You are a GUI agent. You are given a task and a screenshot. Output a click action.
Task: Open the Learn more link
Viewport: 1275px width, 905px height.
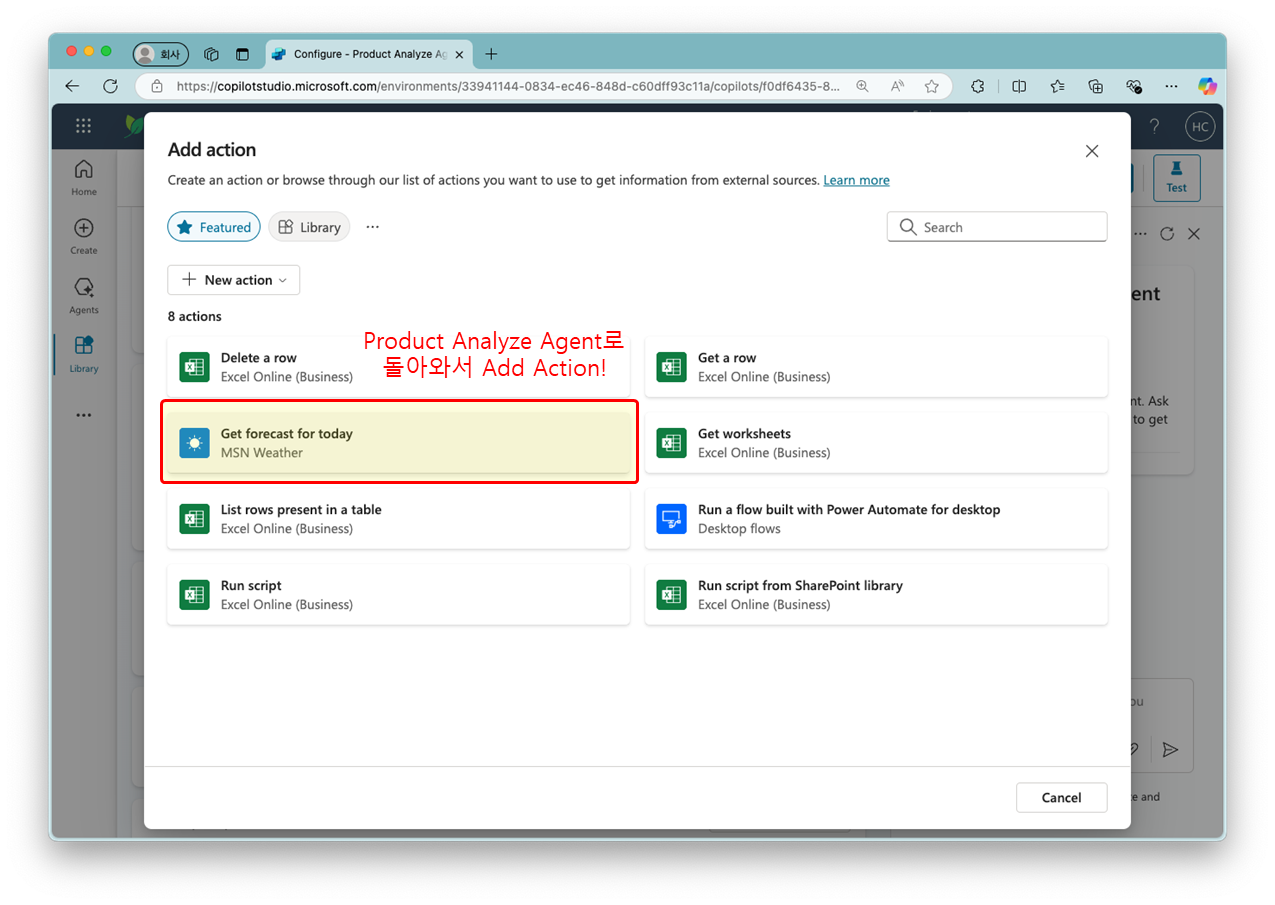856,180
